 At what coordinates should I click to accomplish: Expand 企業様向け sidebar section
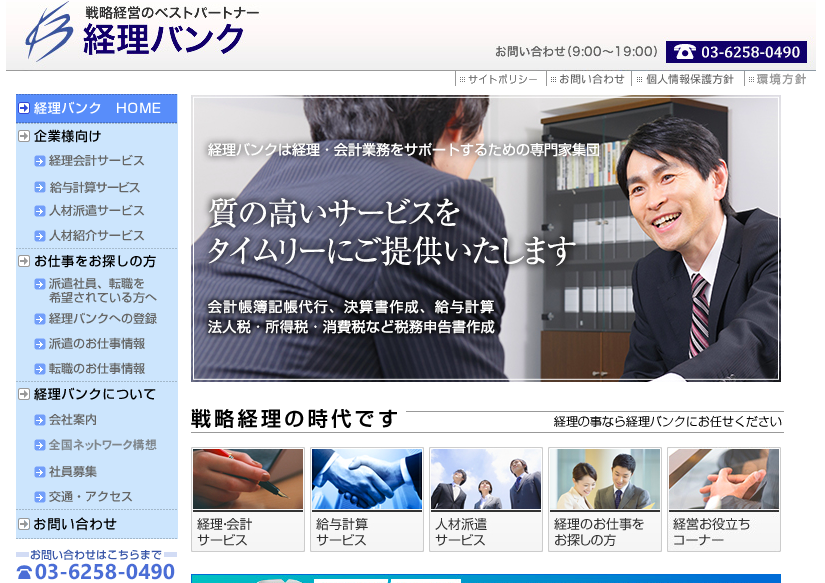tap(67, 136)
